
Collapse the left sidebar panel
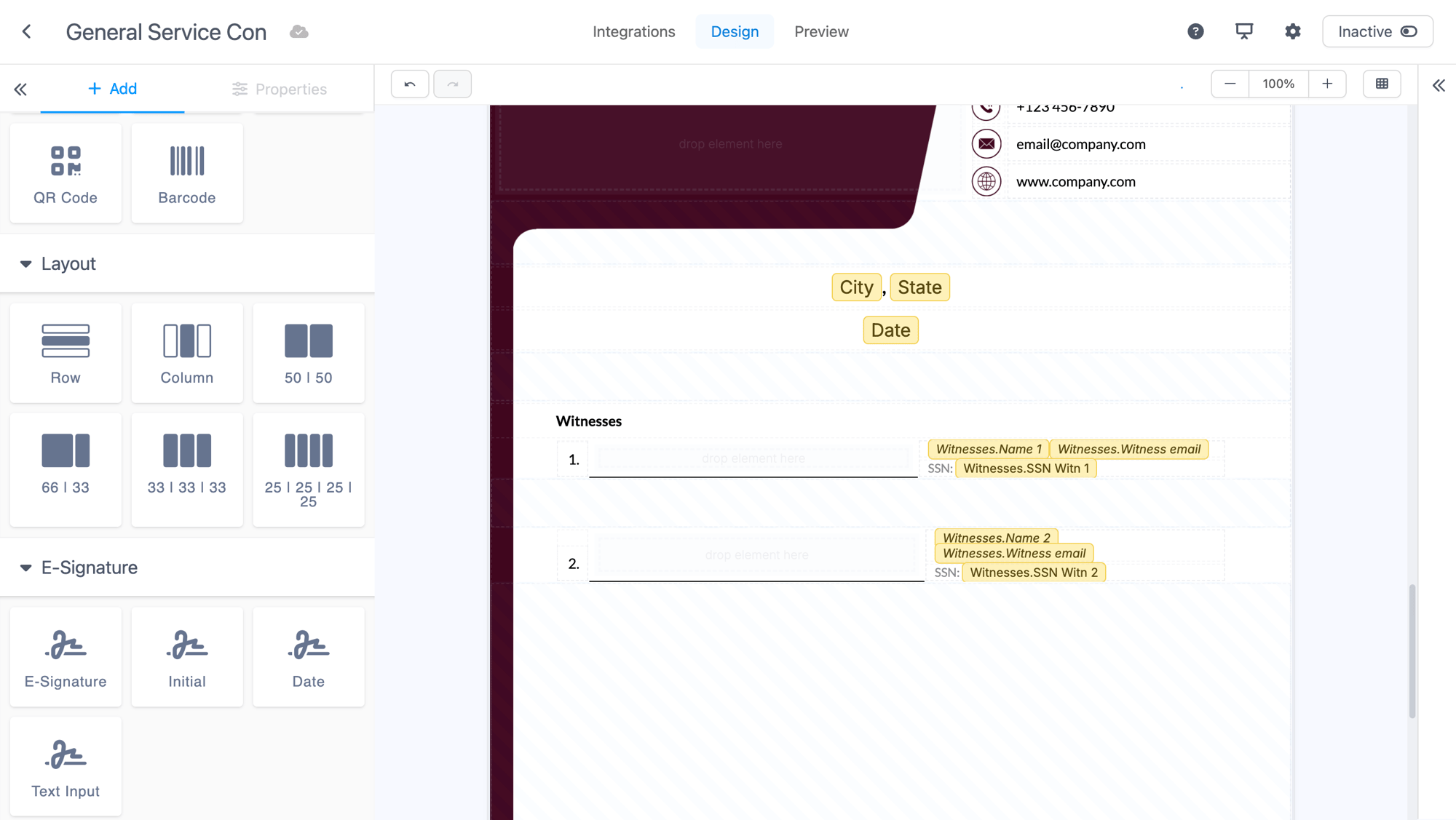[20, 89]
